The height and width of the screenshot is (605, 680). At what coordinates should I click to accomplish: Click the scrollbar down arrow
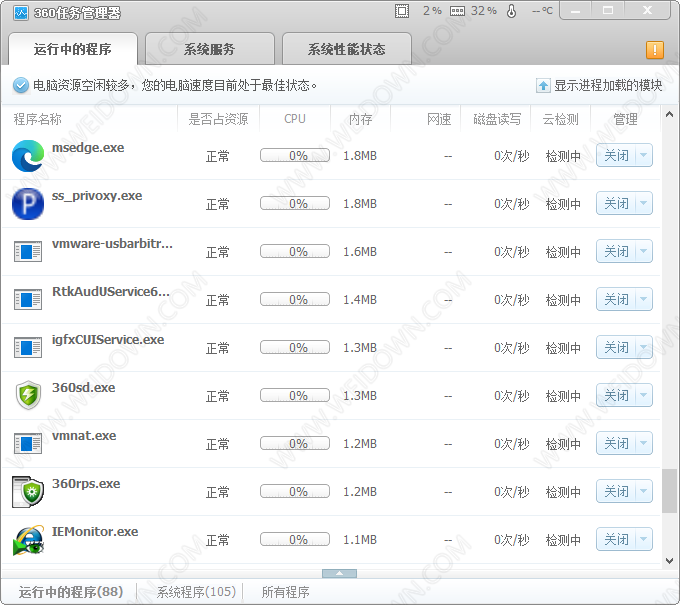(x=669, y=561)
